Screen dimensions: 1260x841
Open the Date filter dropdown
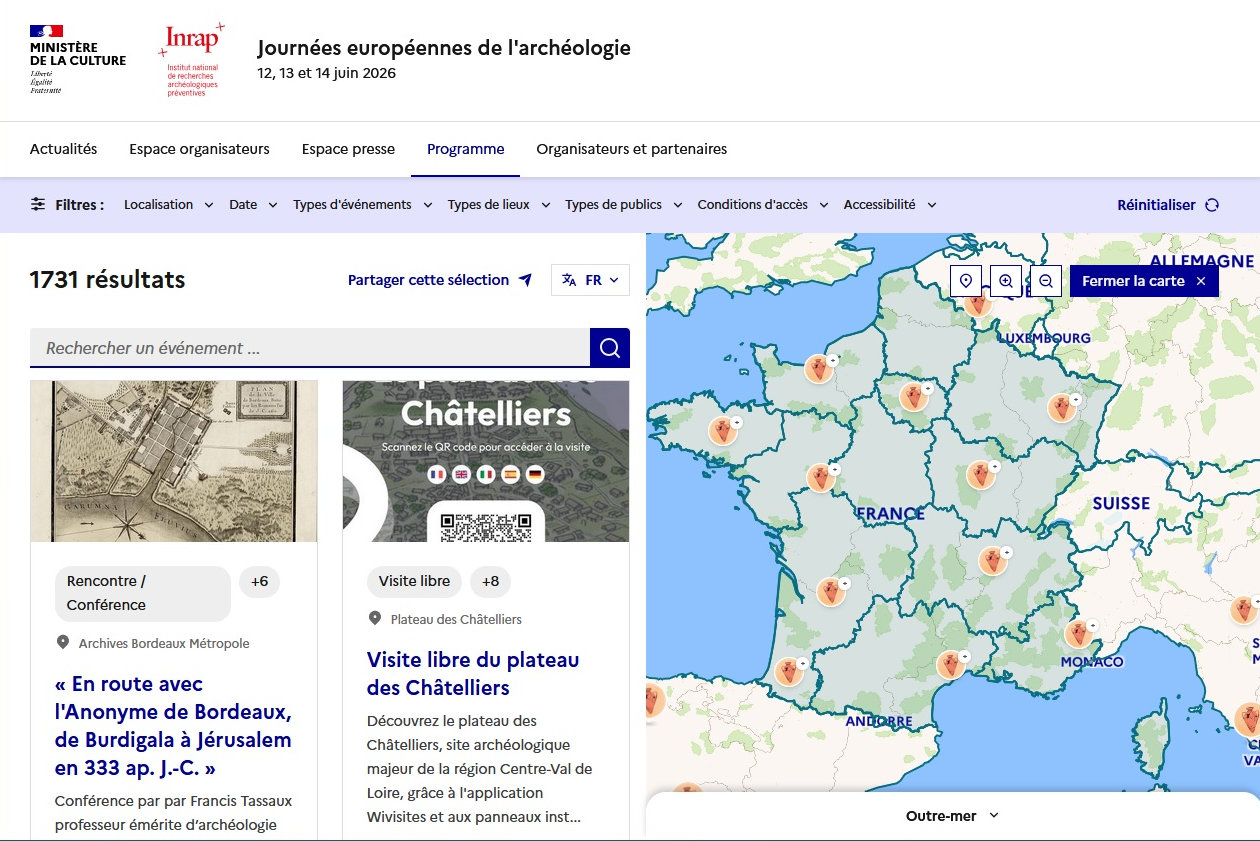[x=254, y=205]
